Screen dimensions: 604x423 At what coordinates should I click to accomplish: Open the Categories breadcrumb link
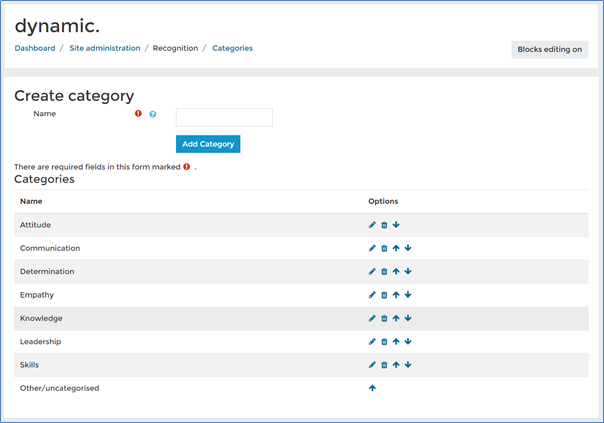[x=233, y=48]
